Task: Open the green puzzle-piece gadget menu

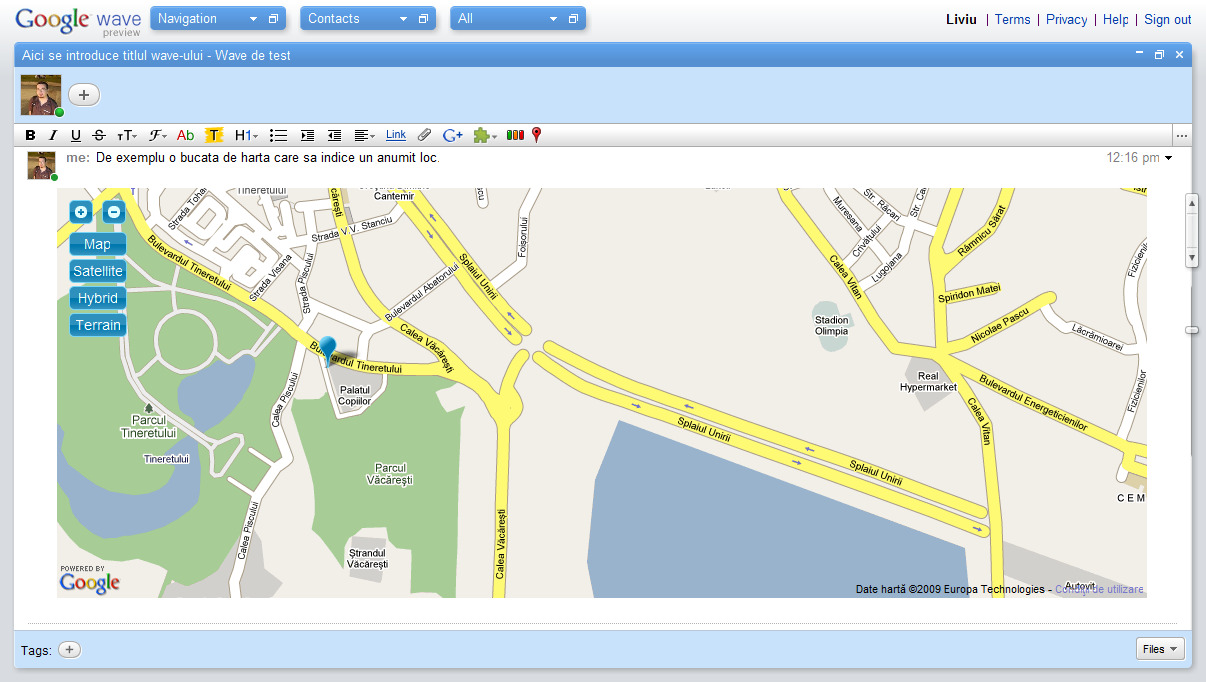Action: tap(486, 135)
